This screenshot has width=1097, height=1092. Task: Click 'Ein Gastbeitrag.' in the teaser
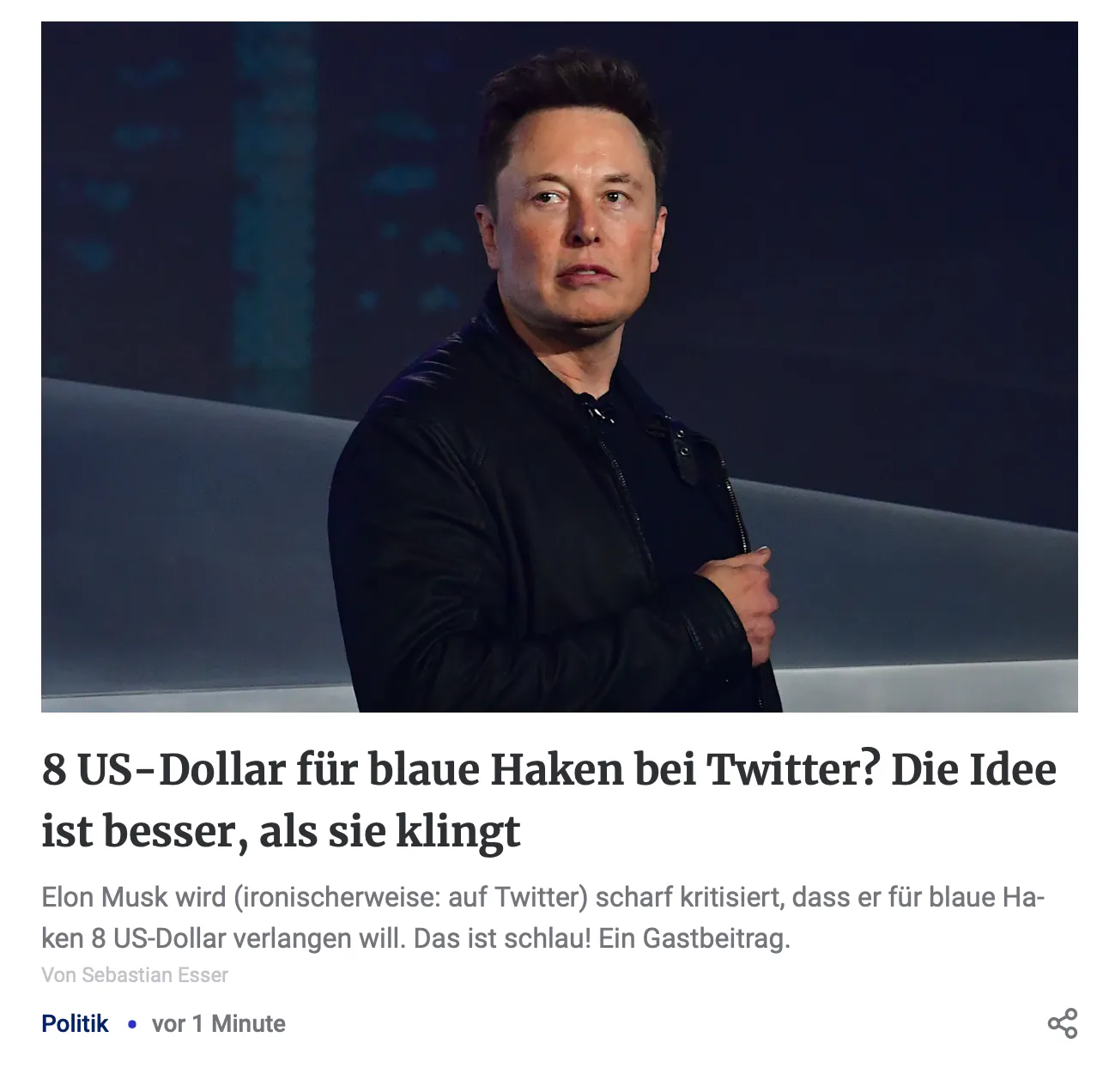pyautogui.click(x=694, y=938)
